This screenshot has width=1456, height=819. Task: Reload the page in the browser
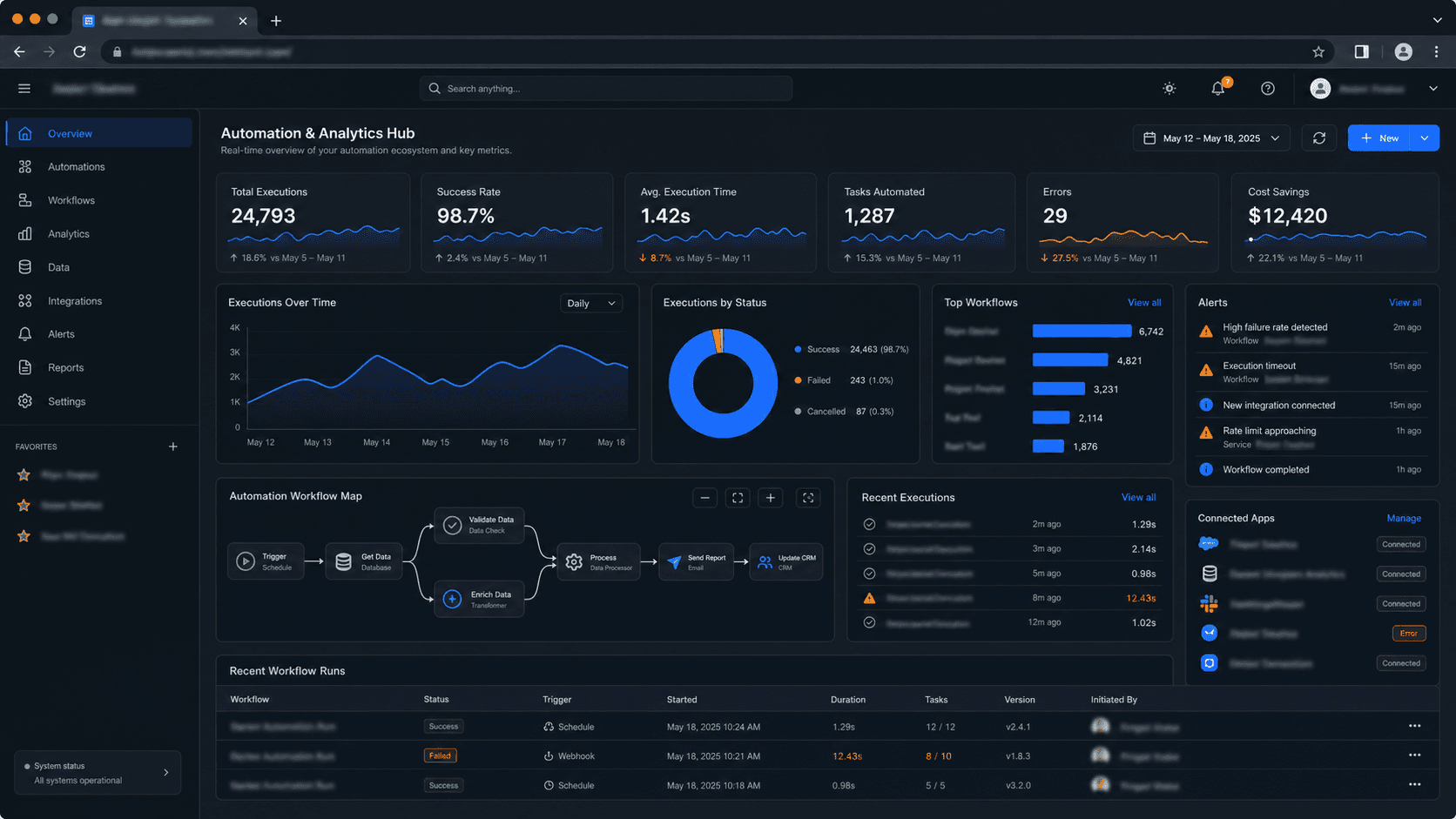click(x=80, y=52)
